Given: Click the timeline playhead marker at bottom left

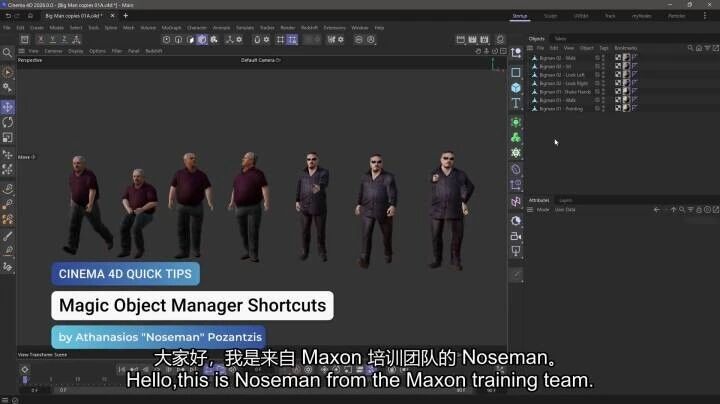Looking at the screenshot, I should point(25,380).
